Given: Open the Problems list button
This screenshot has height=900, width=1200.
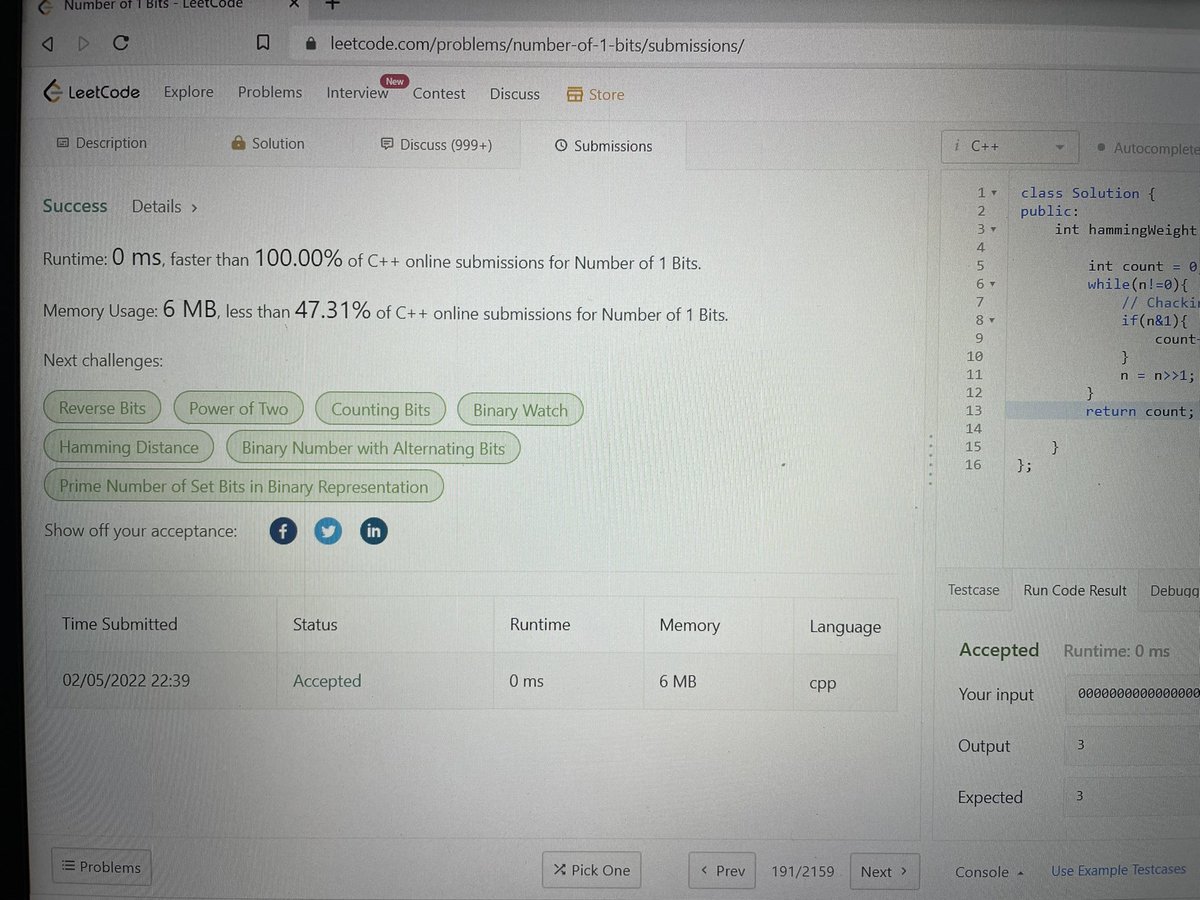Looking at the screenshot, I should [x=102, y=867].
